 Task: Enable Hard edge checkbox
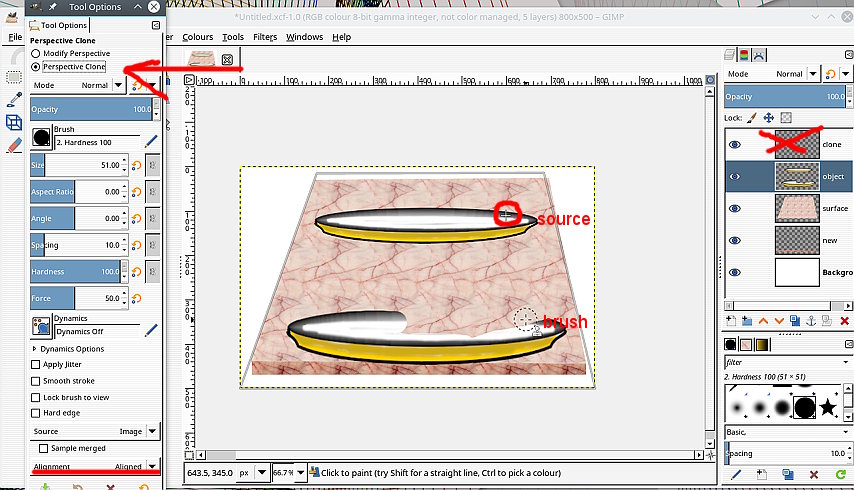tap(35, 413)
